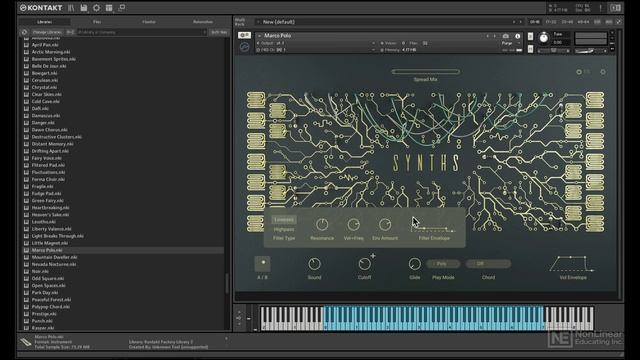Open the instrument Output dropdown
The image size is (640, 360).
315,43
